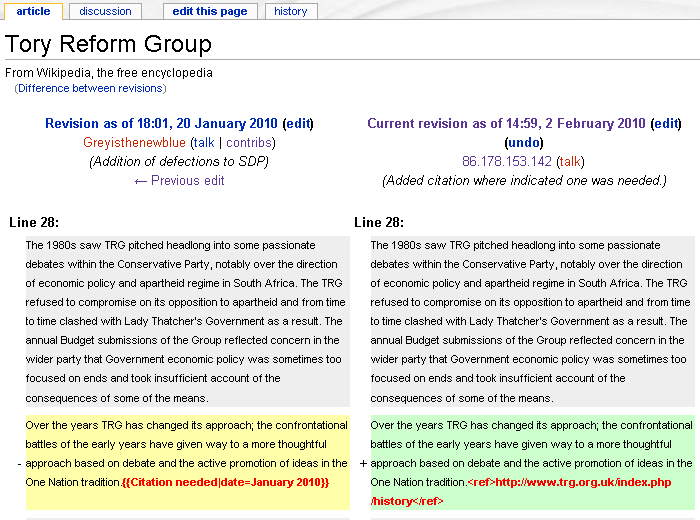Open the 86.178.153.142 IP user link

coord(507,162)
